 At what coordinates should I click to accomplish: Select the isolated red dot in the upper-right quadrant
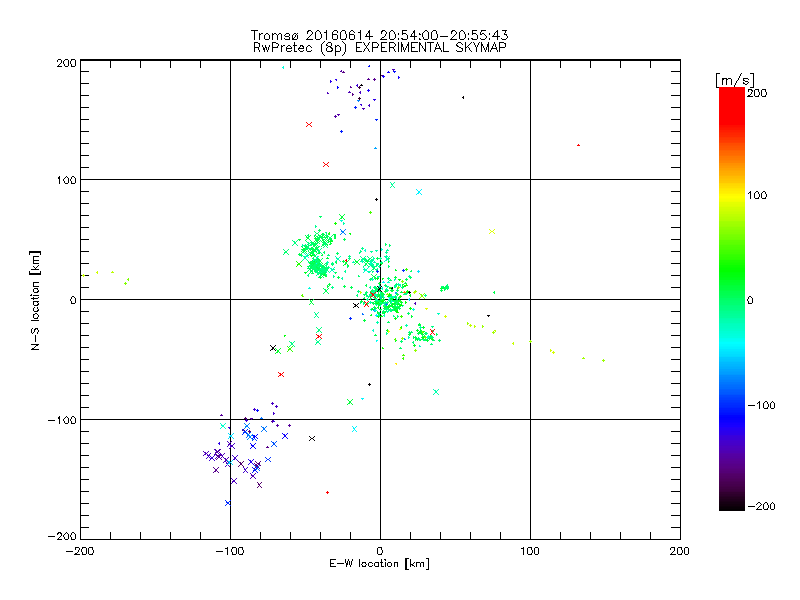[x=578, y=145]
